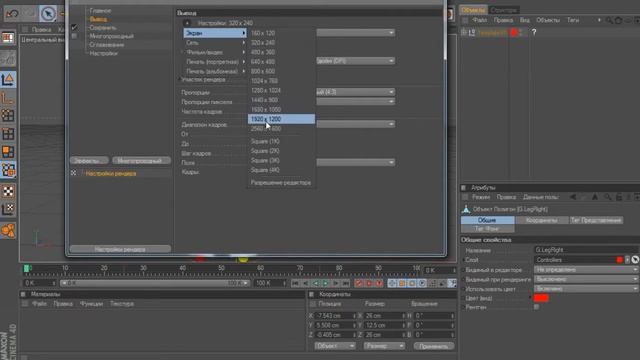
Task: Open the Пропорции 4:3 dropdown
Action: [x=356, y=92]
